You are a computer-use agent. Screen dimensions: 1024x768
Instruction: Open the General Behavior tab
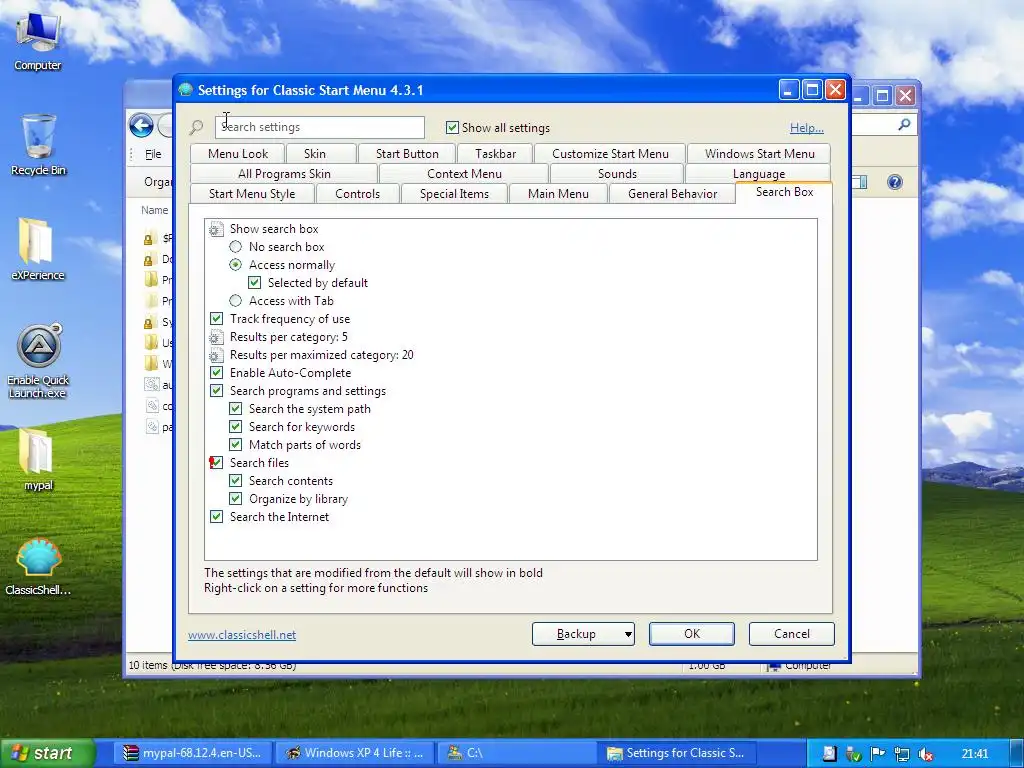pos(673,194)
